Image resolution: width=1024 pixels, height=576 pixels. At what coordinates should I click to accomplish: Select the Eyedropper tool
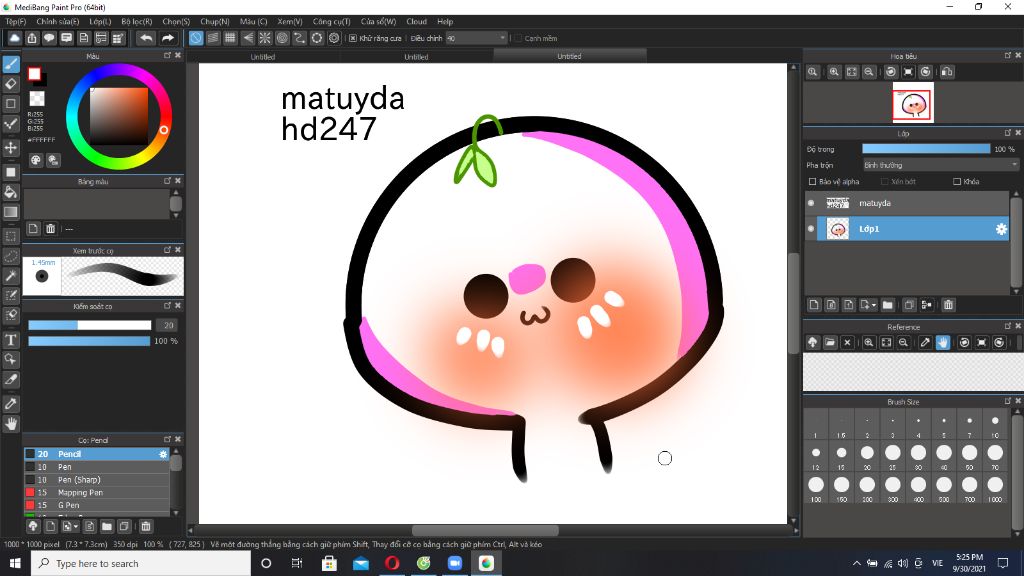10,404
